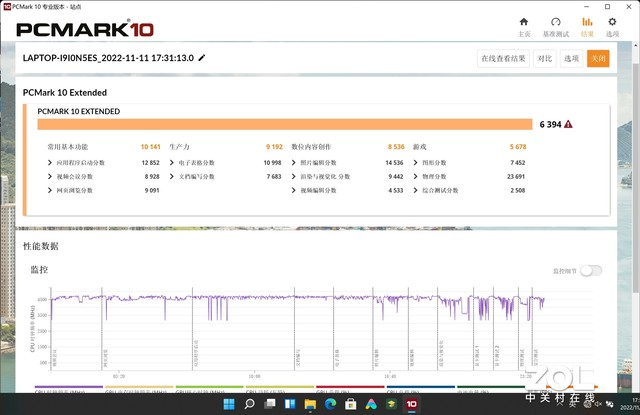
Task: Click the dark blue legend bar under chart
Action: (x=420, y=386)
